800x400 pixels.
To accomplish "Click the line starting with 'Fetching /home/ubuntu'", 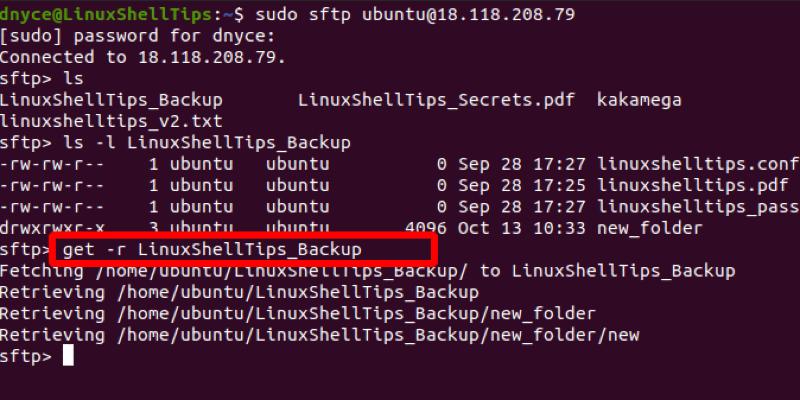I will (x=368, y=271).
